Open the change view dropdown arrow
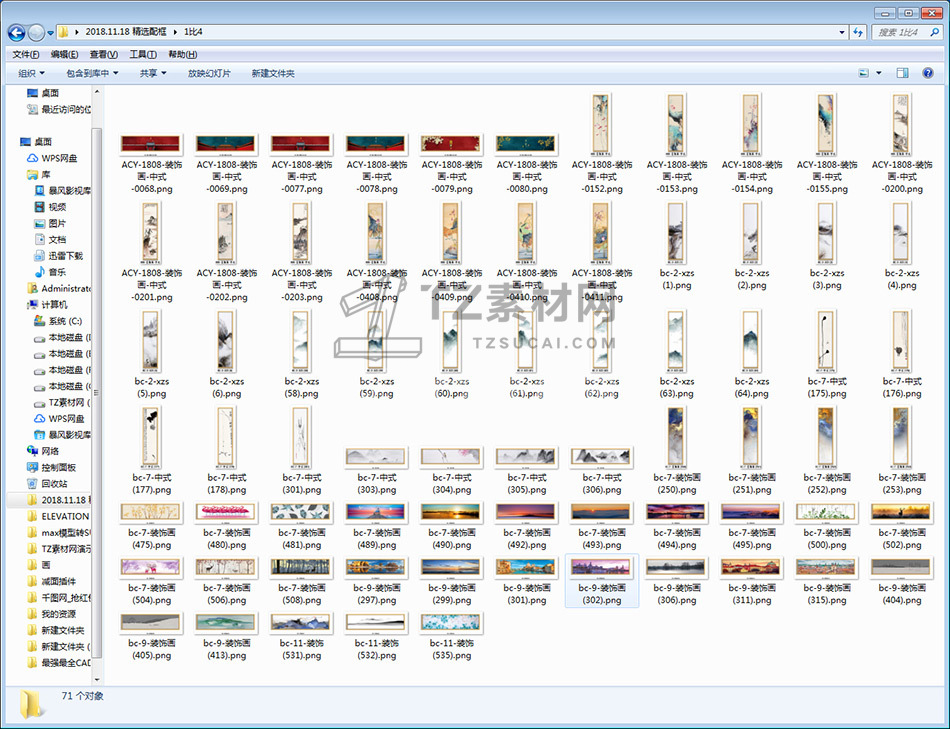950x729 pixels. 879,73
